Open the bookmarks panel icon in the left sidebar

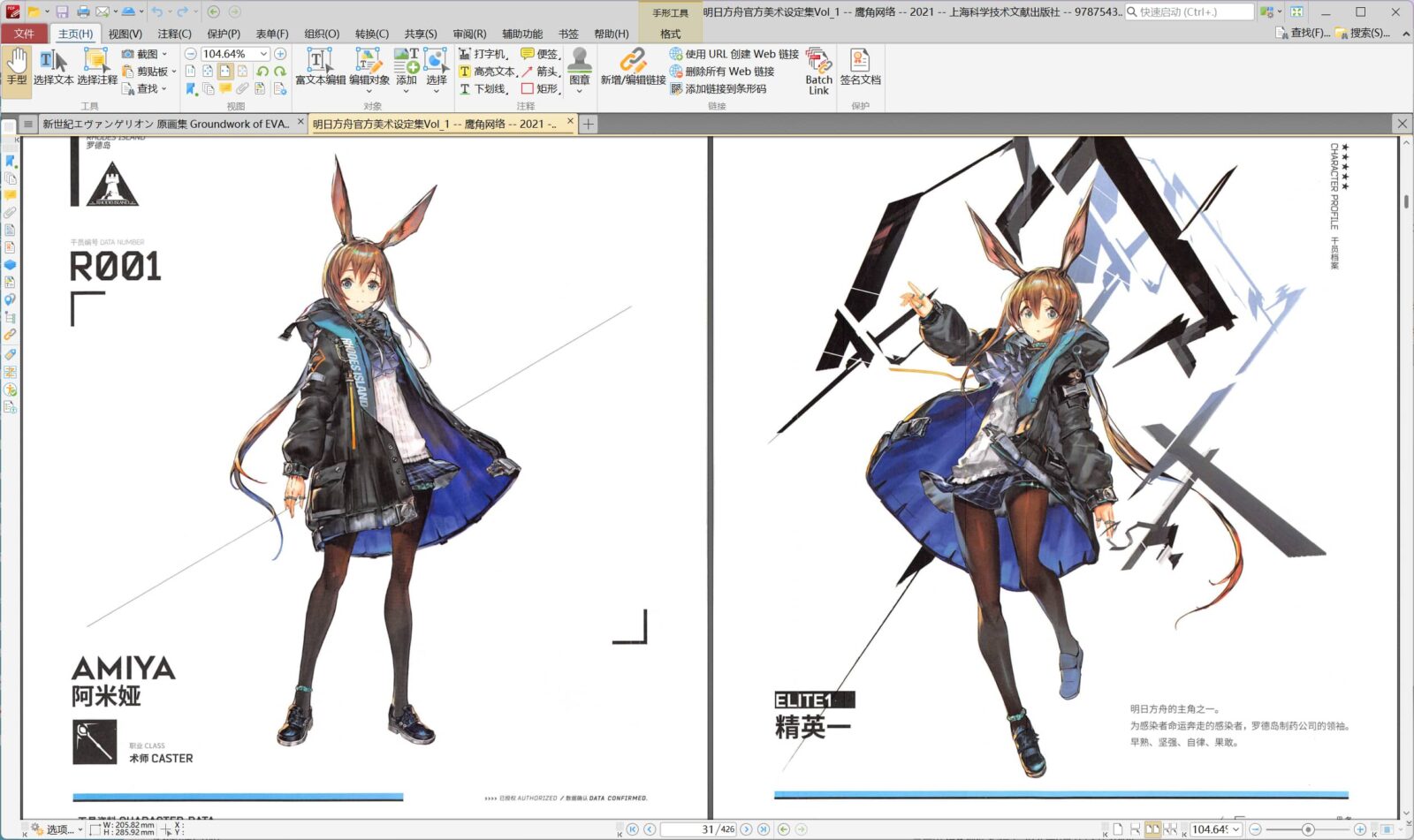click(10, 161)
